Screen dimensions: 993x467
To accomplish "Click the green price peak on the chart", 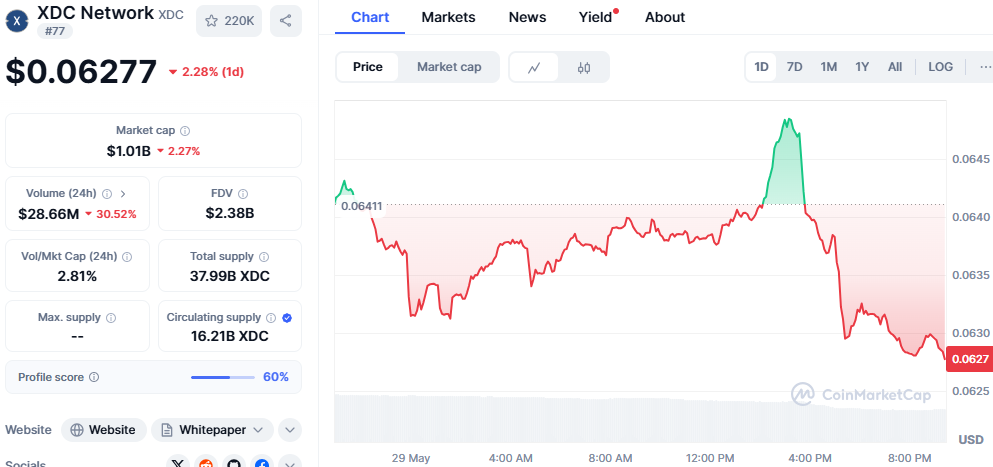I will coord(787,120).
